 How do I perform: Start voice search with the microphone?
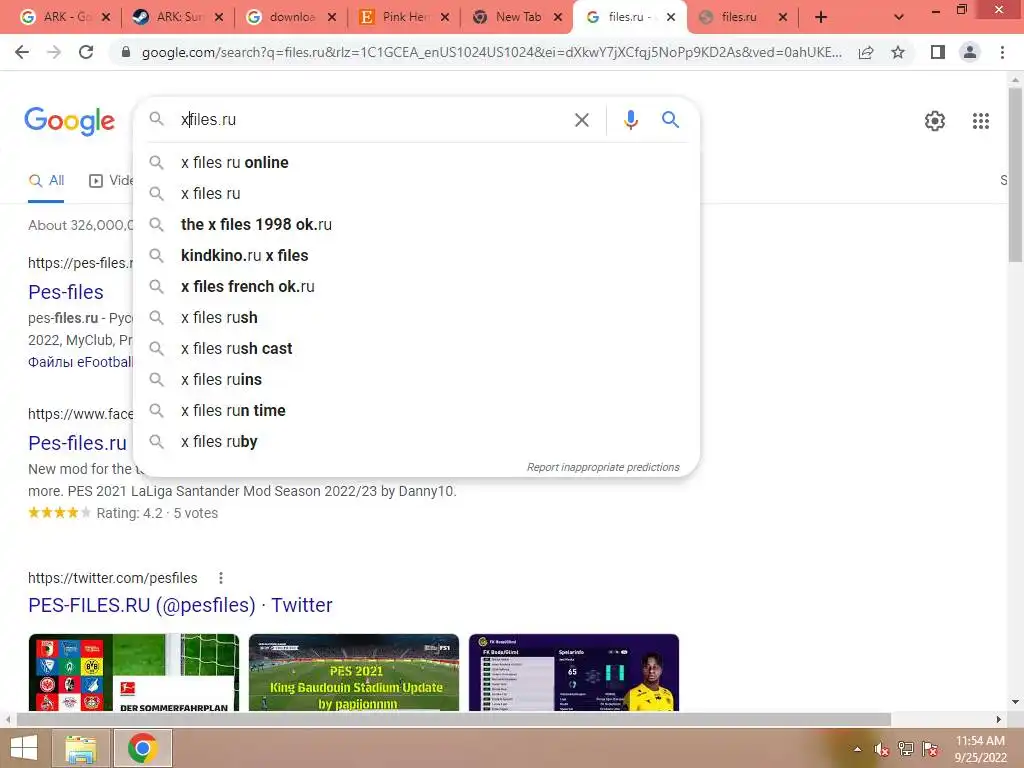click(x=630, y=120)
